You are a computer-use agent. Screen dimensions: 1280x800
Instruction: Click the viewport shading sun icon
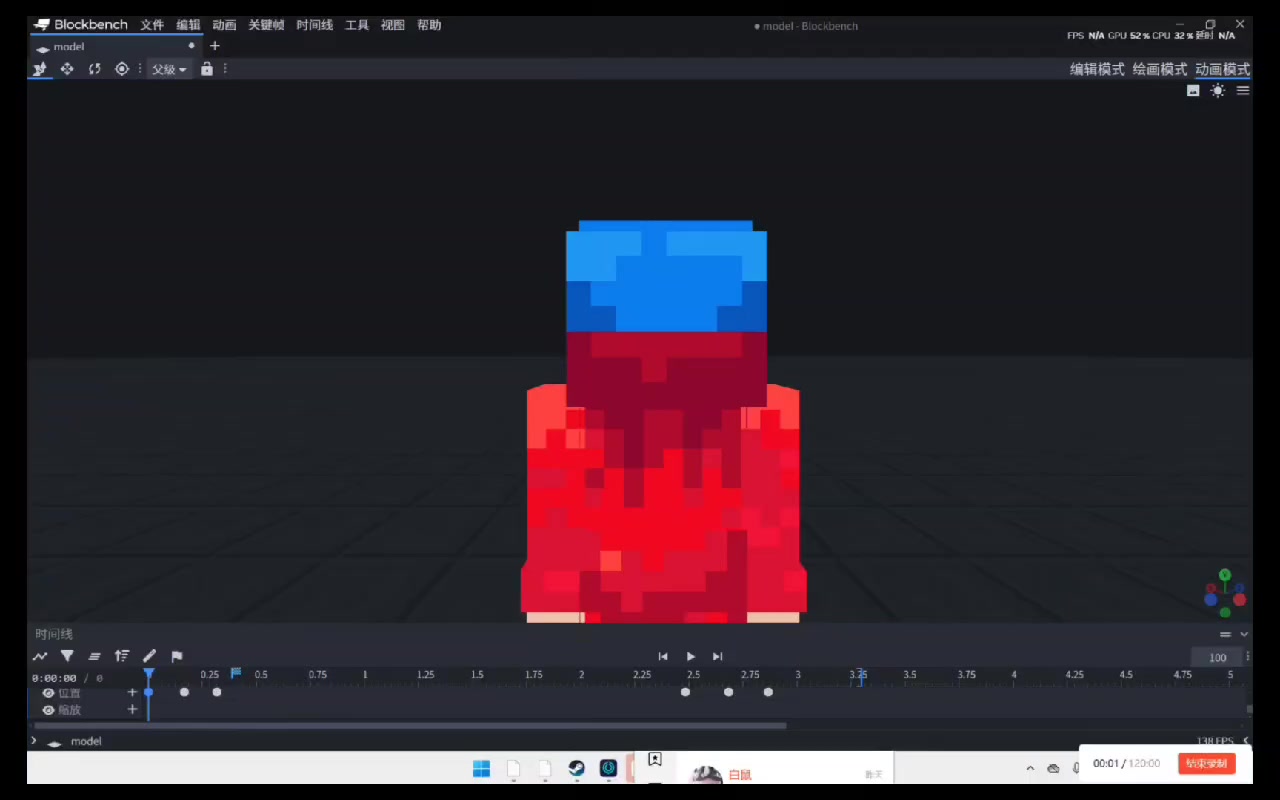click(x=1217, y=90)
